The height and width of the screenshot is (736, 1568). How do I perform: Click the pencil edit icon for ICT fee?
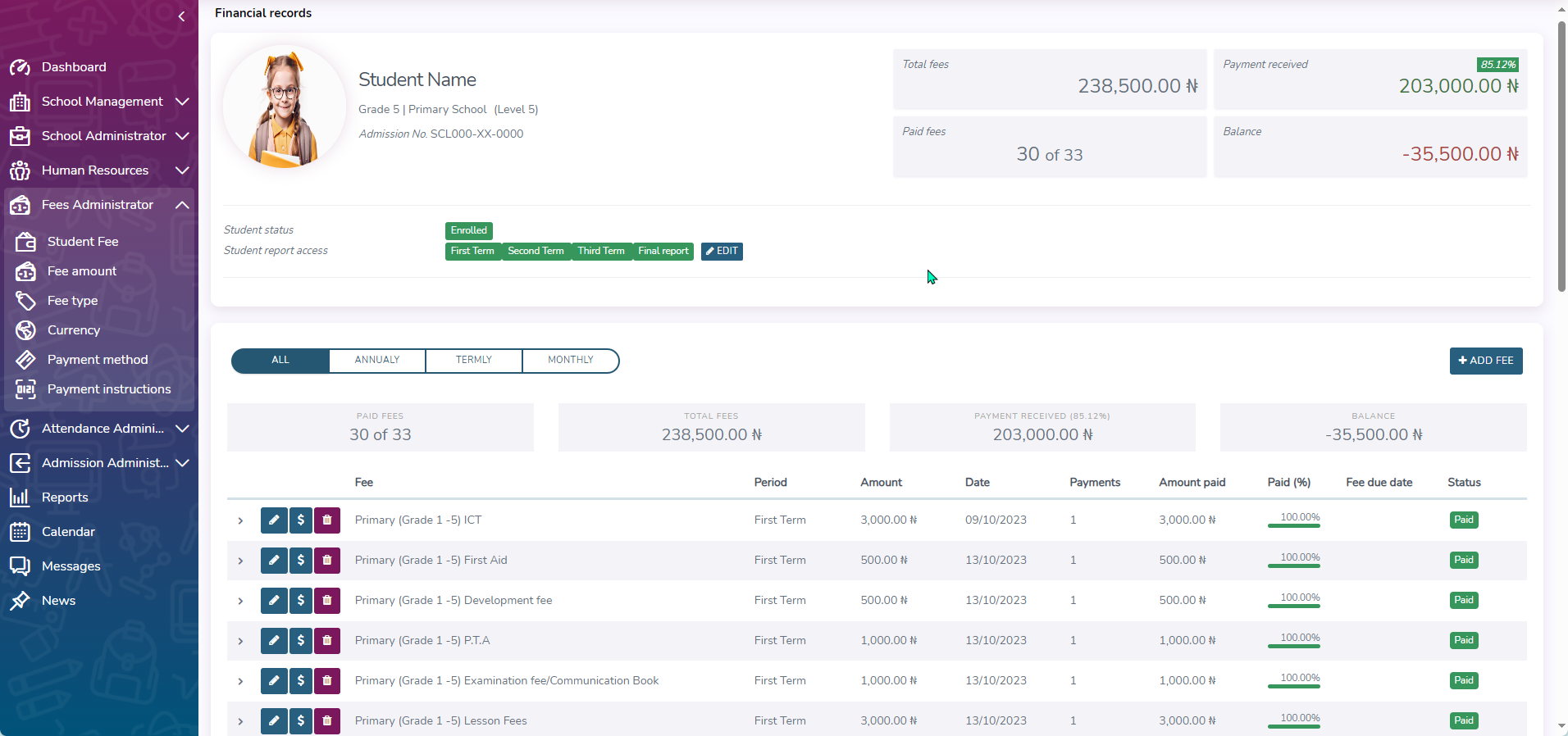(274, 520)
